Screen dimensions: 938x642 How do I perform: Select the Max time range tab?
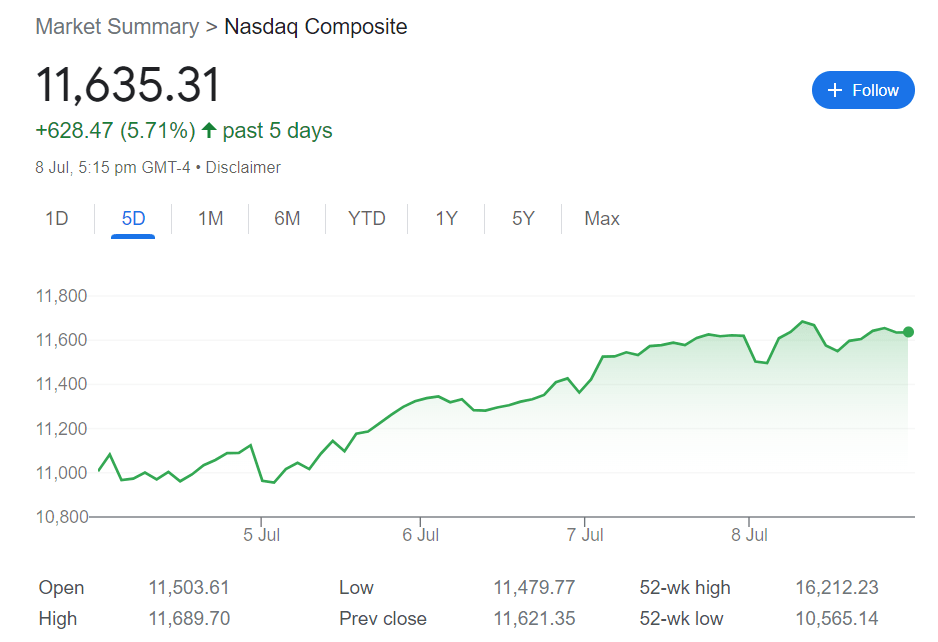(602, 218)
